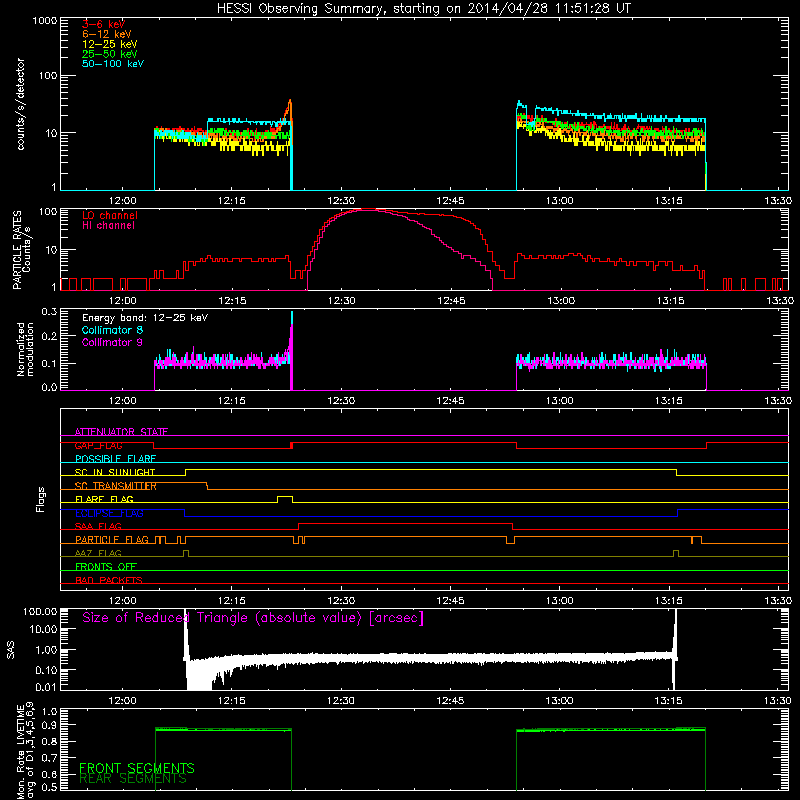Click the Flags axis title

[41, 499]
